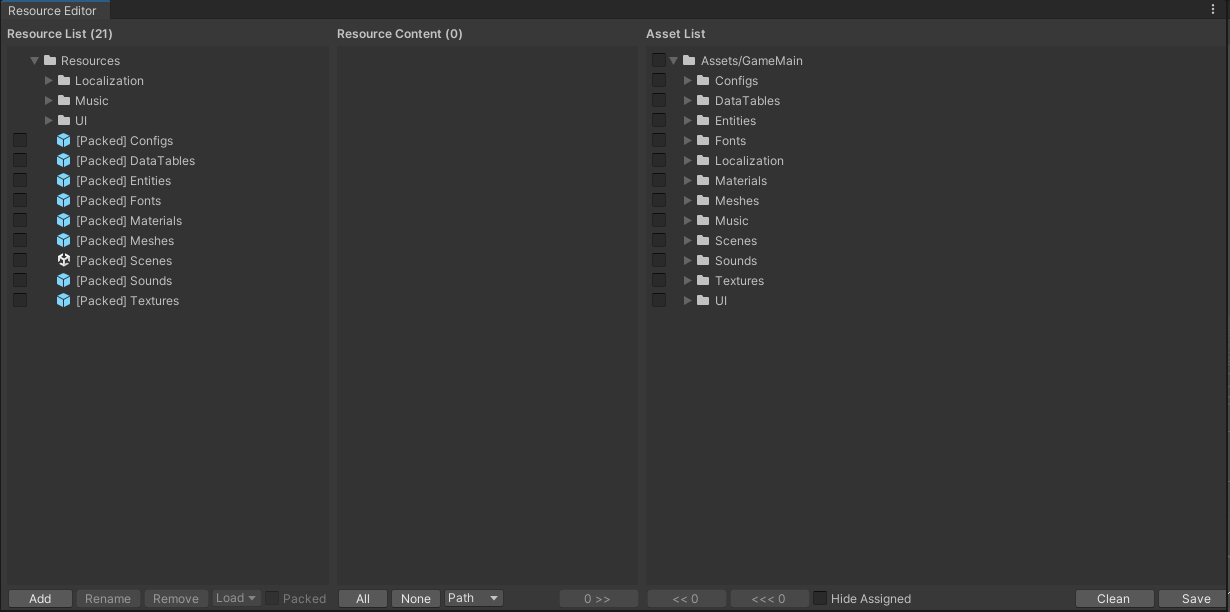
Task: Click the Add button to create a resource
Action: click(40, 598)
